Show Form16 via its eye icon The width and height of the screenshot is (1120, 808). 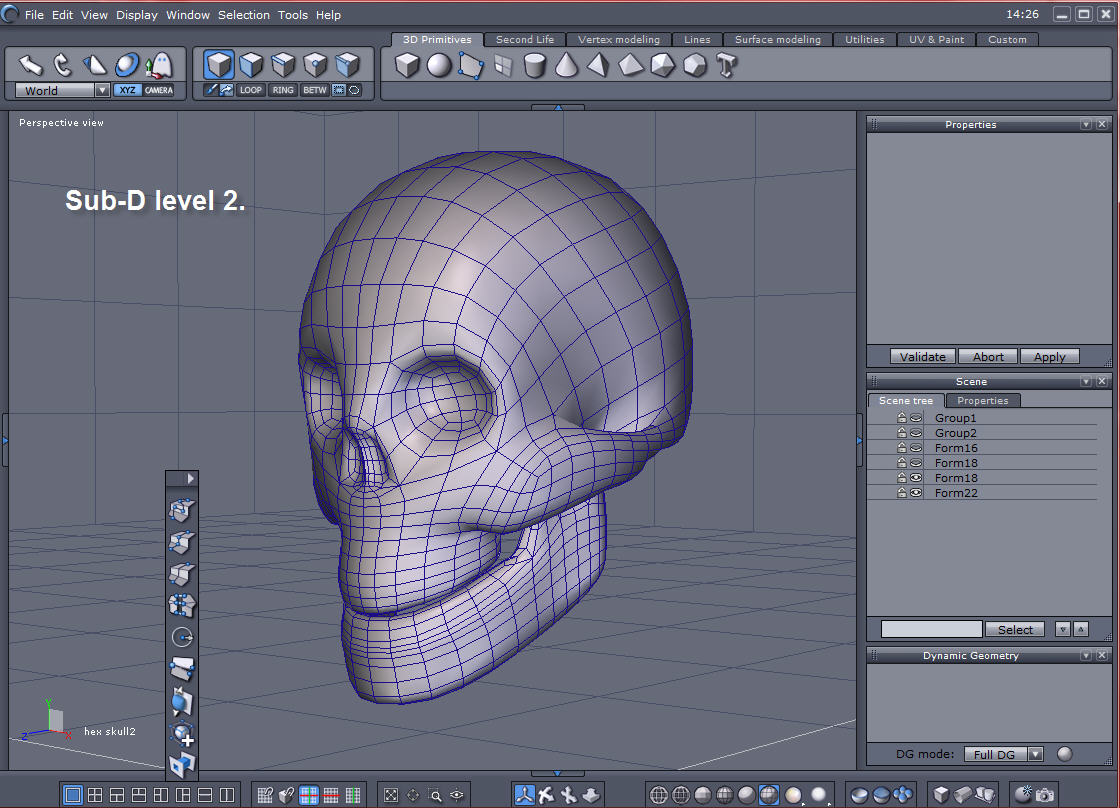click(x=916, y=448)
